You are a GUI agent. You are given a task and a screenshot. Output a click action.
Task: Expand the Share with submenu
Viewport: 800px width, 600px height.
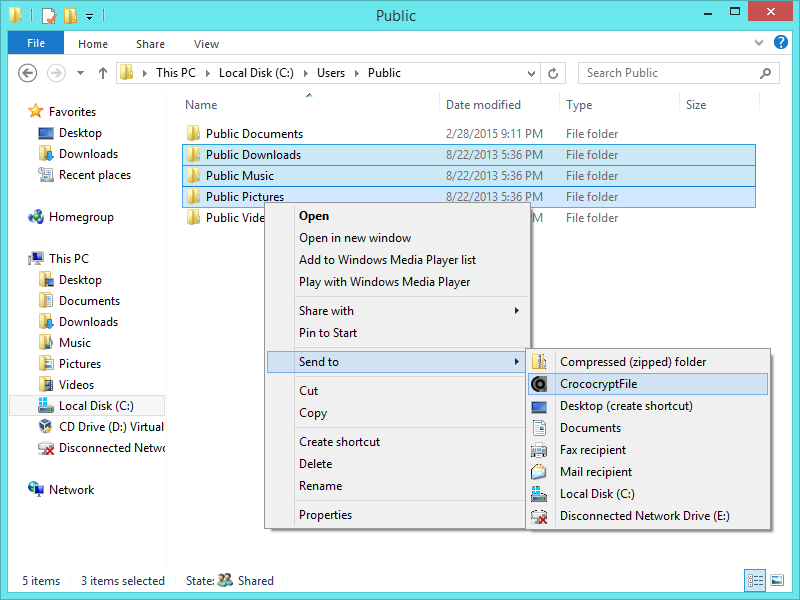click(516, 311)
